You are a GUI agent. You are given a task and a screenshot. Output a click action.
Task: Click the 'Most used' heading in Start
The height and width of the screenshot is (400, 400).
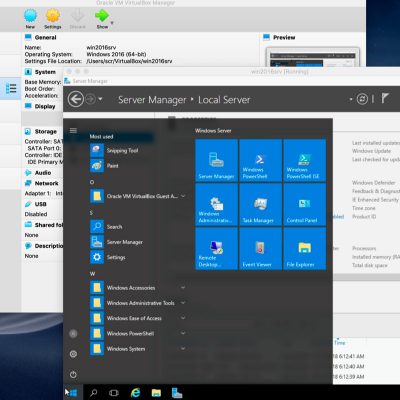(101, 136)
